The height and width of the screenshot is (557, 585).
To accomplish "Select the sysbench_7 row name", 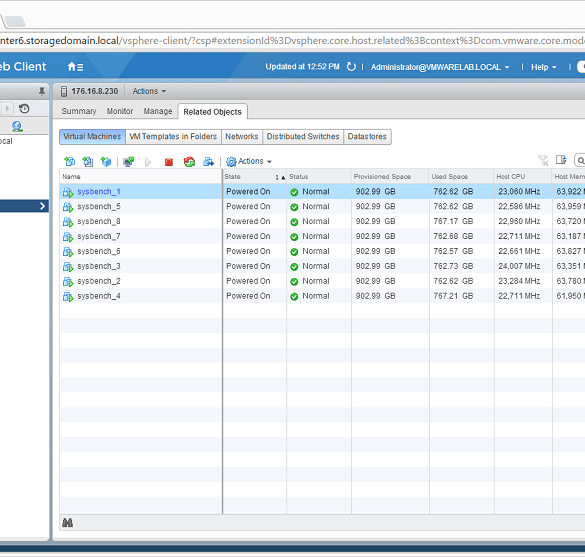I will tap(99, 236).
